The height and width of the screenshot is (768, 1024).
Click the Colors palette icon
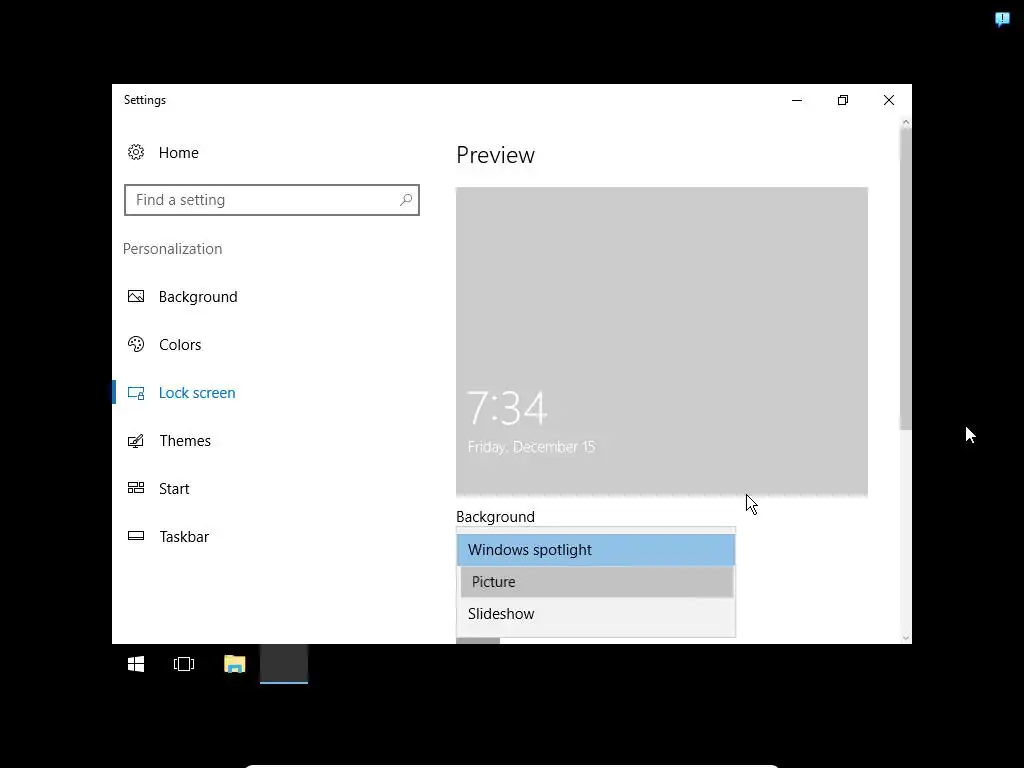click(x=136, y=344)
